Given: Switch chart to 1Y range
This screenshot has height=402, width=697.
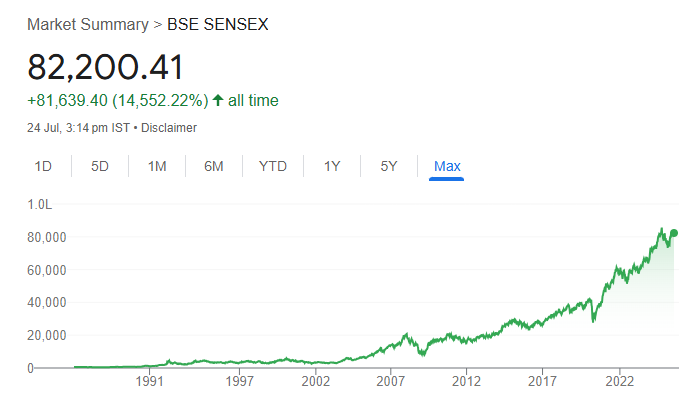Looking at the screenshot, I should click(x=332, y=166).
